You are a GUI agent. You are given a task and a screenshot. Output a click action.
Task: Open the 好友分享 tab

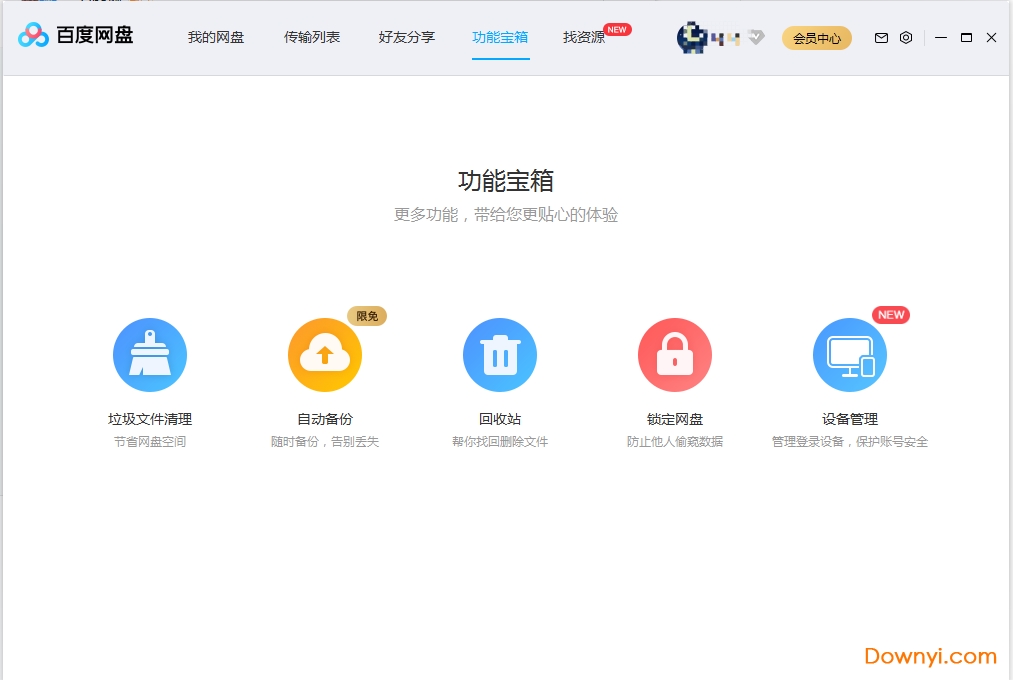(406, 37)
